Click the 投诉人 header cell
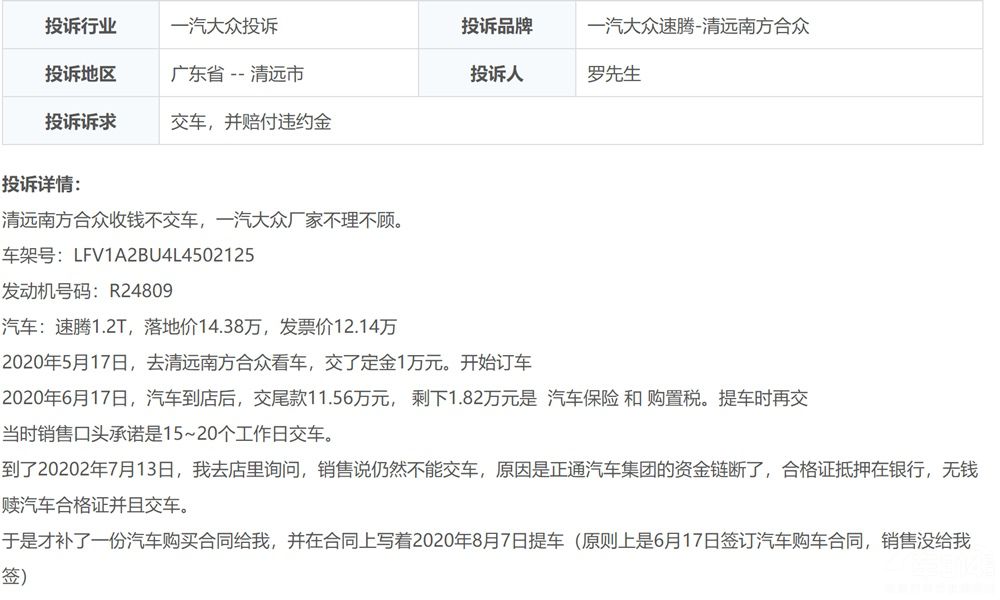The image size is (1000, 600). click(x=497, y=73)
